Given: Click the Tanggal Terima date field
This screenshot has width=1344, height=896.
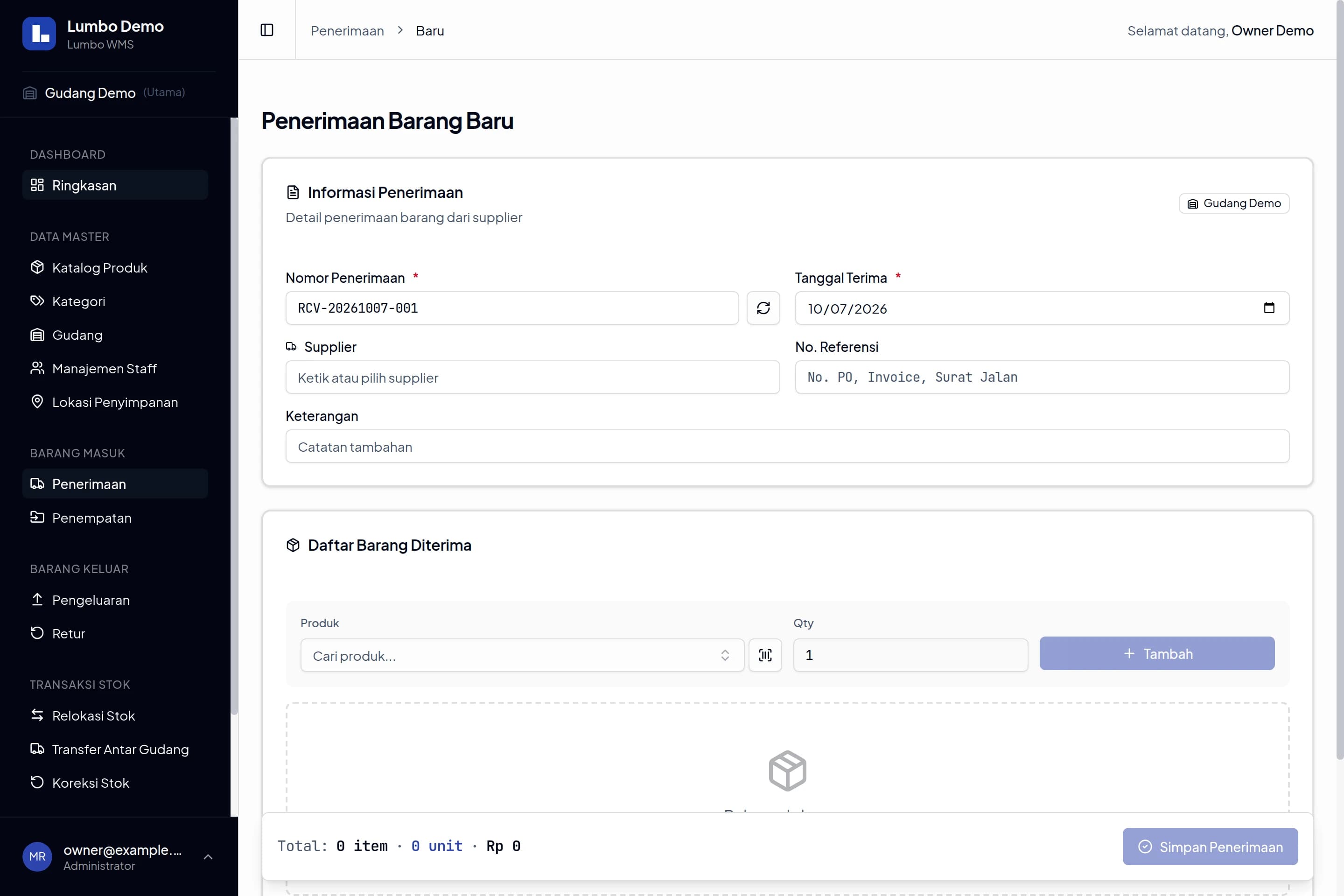Looking at the screenshot, I should [x=1042, y=308].
